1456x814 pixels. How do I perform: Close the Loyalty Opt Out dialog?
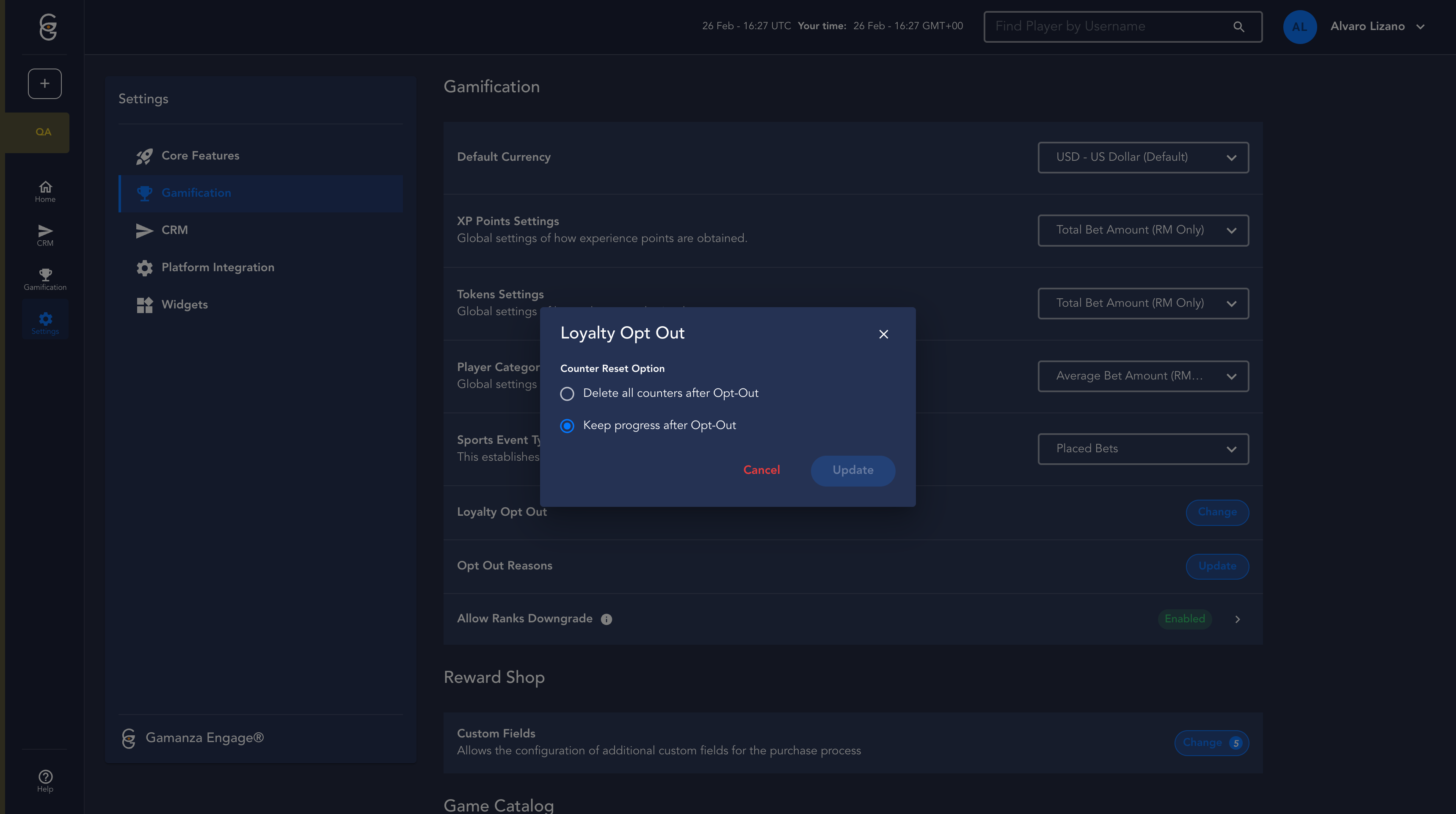[883, 334]
